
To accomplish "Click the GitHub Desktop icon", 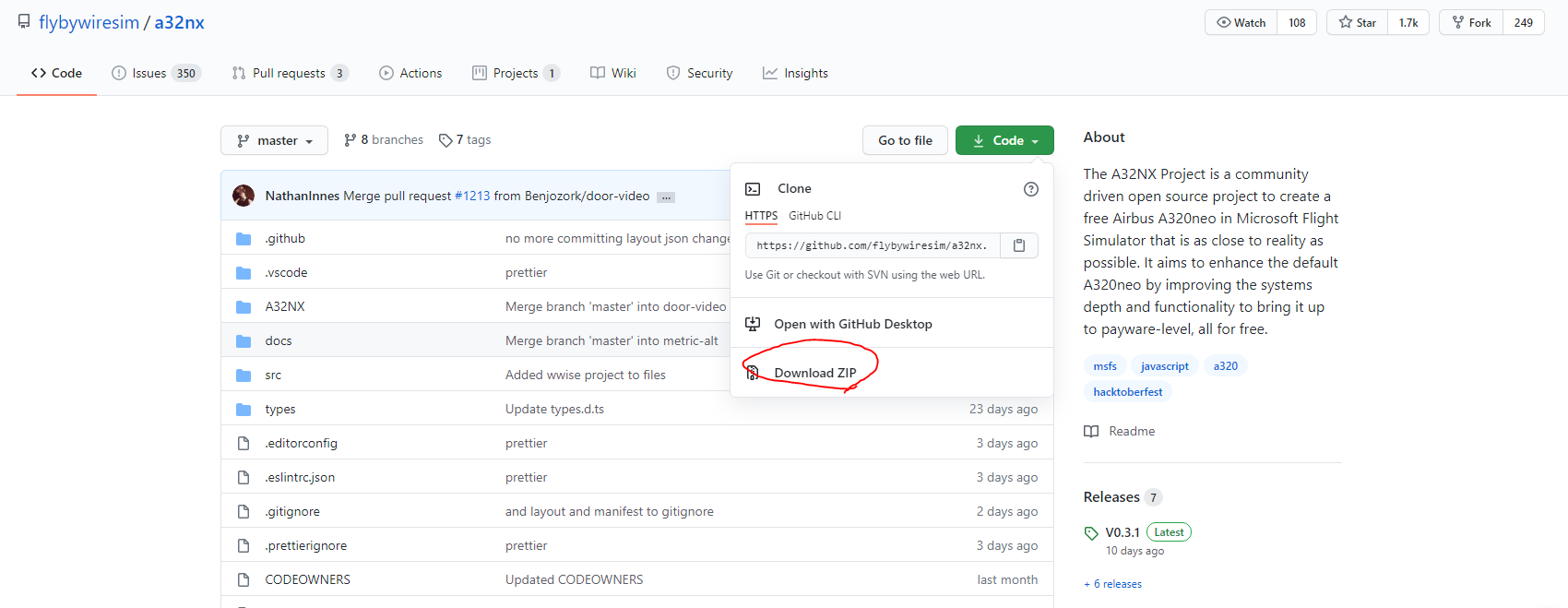I will pos(753,324).
